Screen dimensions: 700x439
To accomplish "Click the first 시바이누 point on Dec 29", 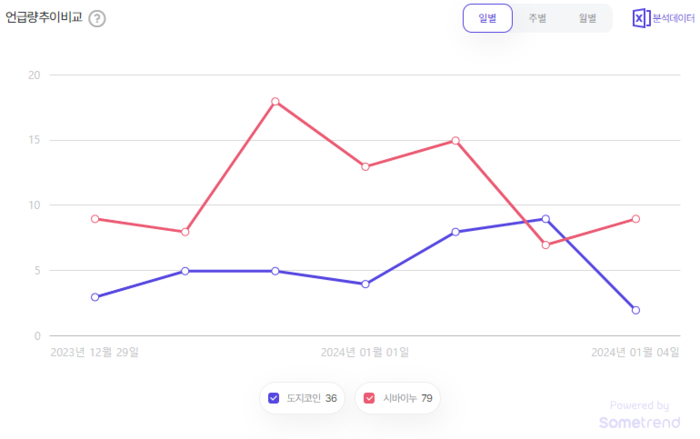I will pos(95,219).
